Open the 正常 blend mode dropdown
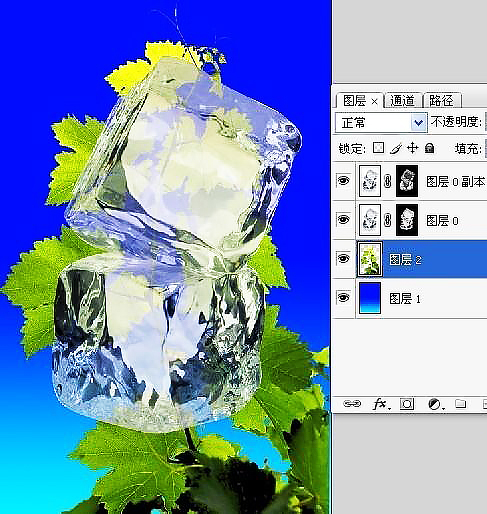Viewport: 487px width, 514px height. click(381, 123)
